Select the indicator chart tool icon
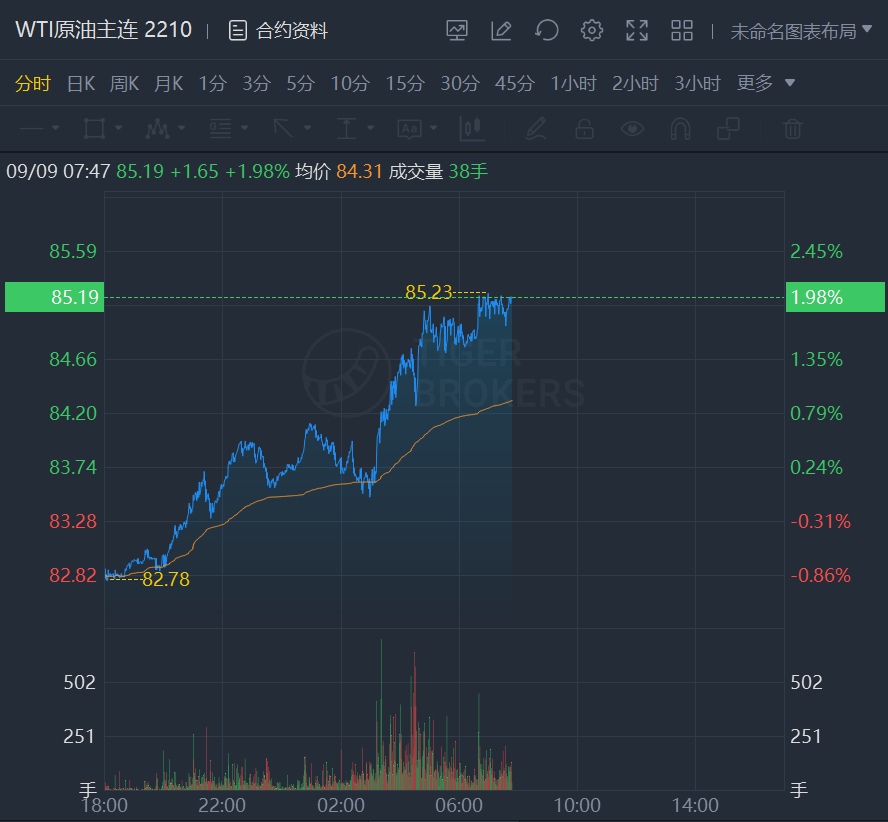Image resolution: width=888 pixels, height=822 pixels. (x=473, y=129)
